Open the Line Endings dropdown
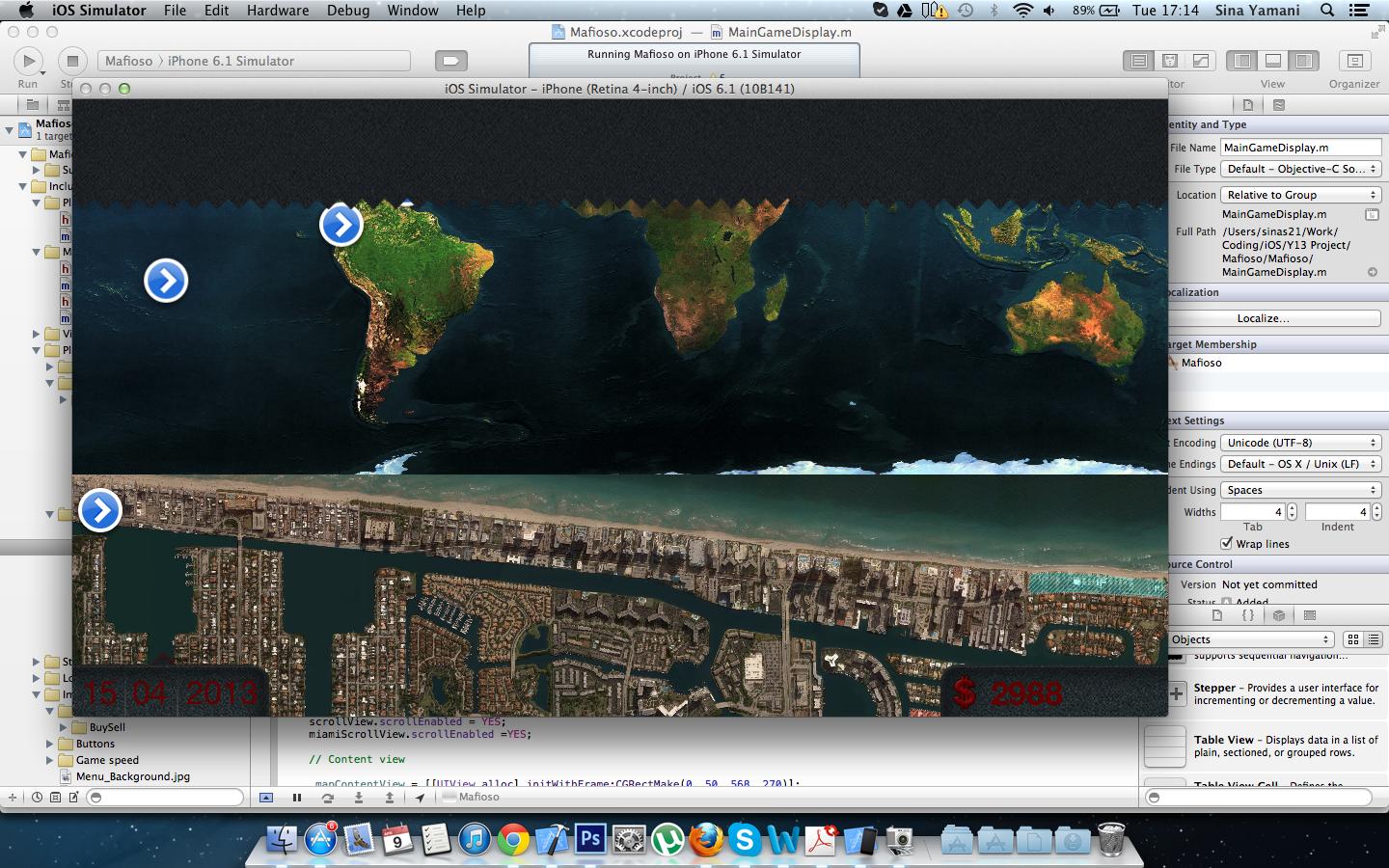Viewport: 1389px width, 868px height. pos(1301,464)
